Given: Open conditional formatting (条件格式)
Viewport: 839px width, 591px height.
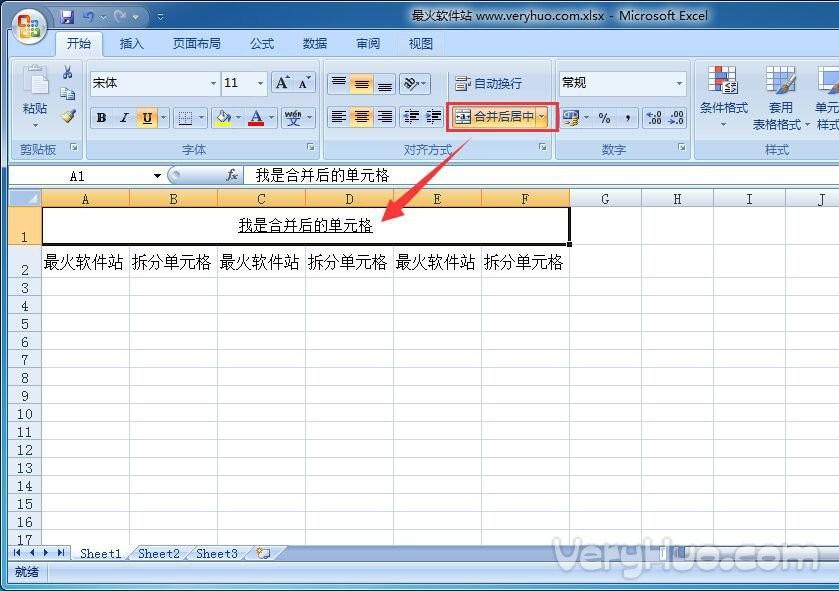Looking at the screenshot, I should (723, 96).
